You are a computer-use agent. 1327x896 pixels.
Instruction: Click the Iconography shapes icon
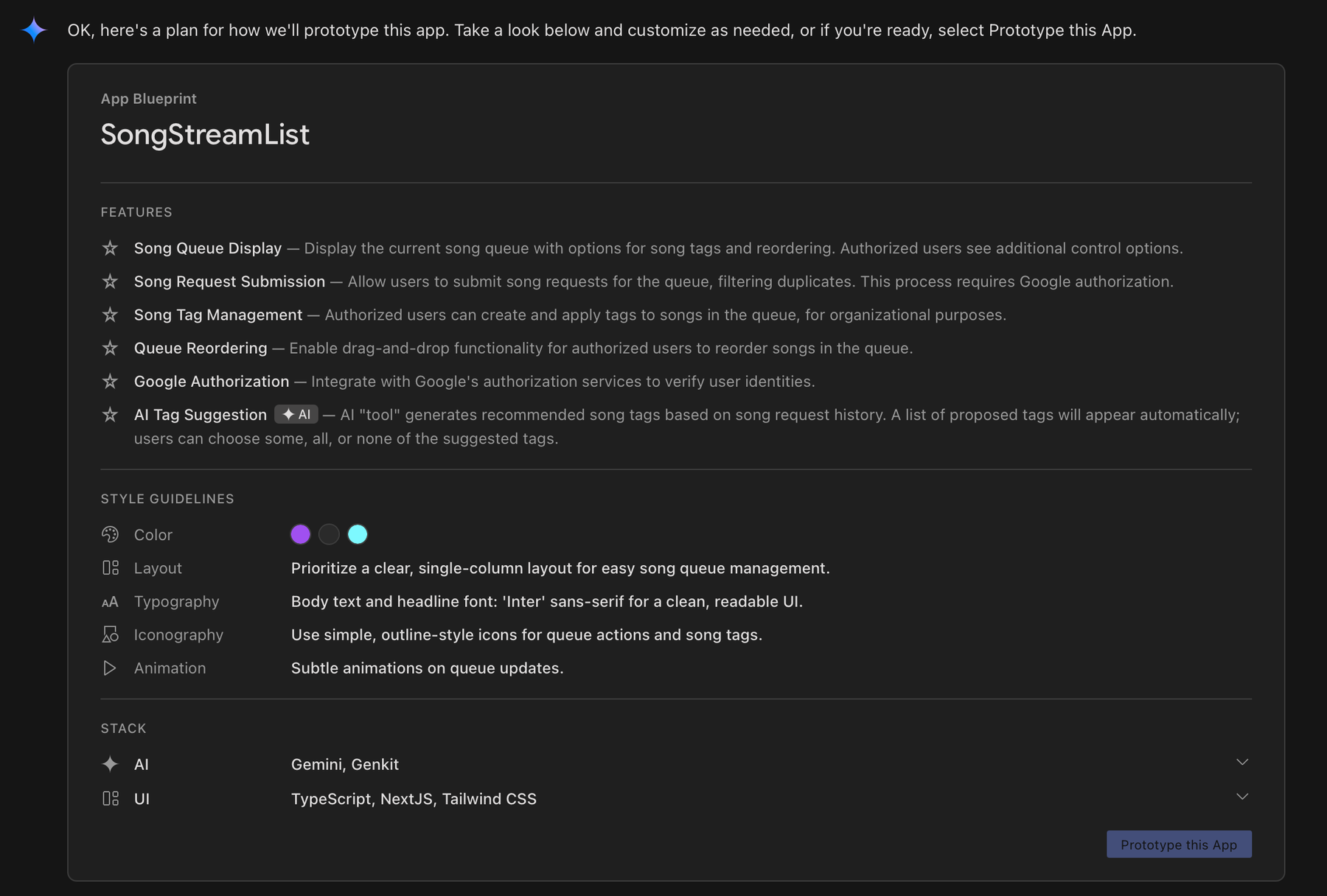point(110,634)
